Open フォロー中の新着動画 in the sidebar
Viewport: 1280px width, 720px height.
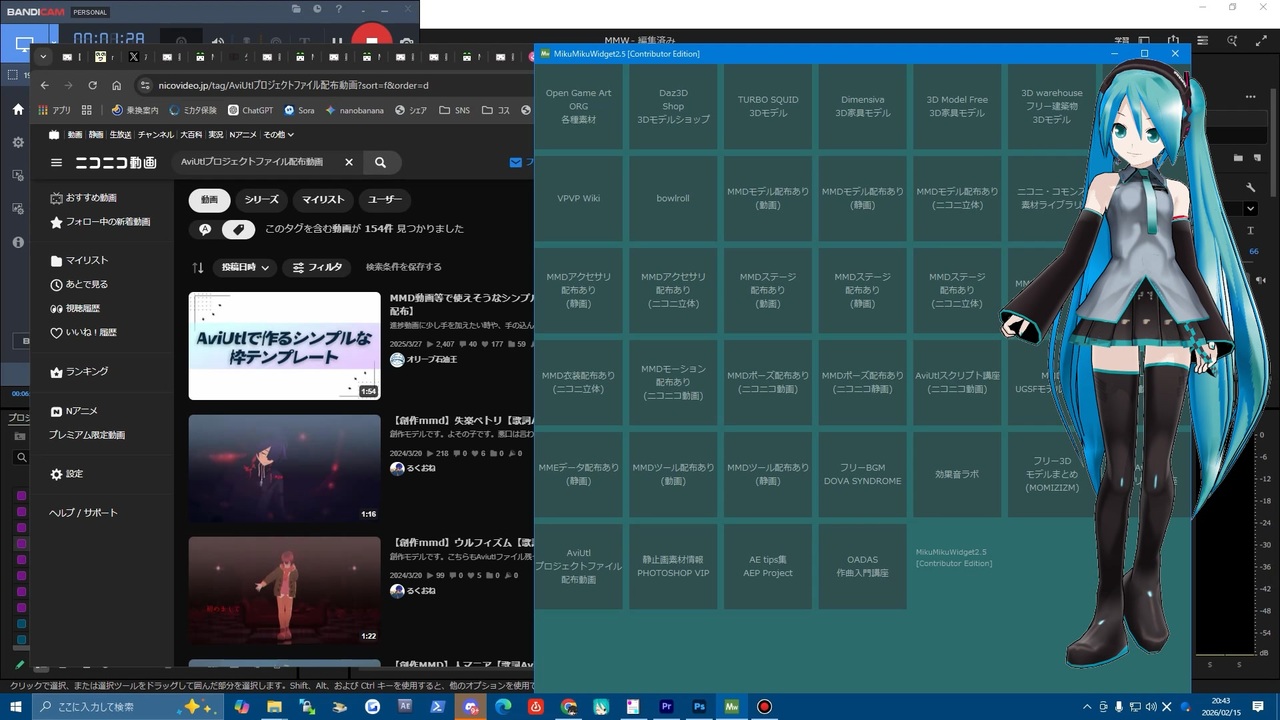pos(100,222)
